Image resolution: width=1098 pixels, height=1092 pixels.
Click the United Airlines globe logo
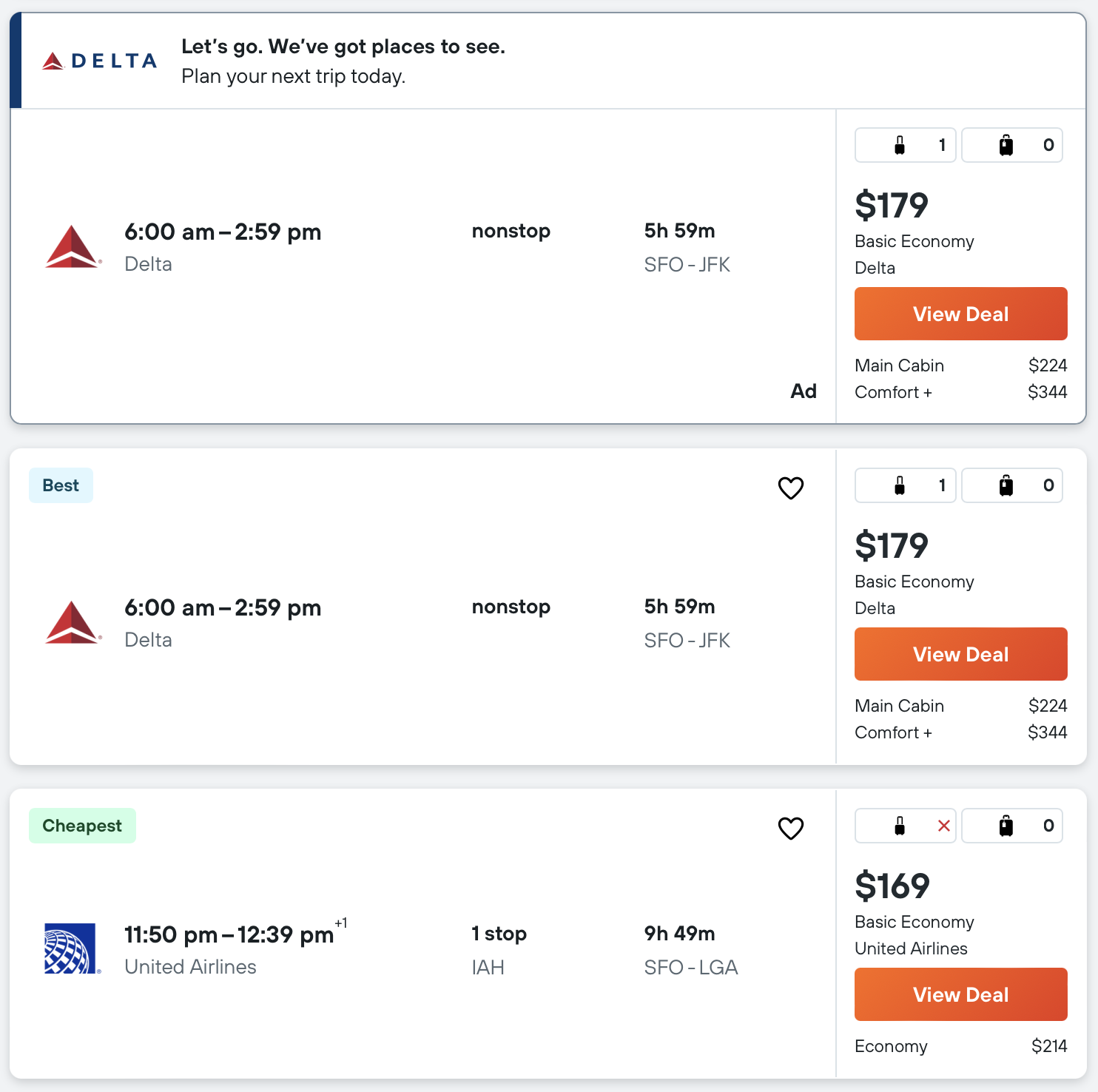pyautogui.click(x=71, y=948)
